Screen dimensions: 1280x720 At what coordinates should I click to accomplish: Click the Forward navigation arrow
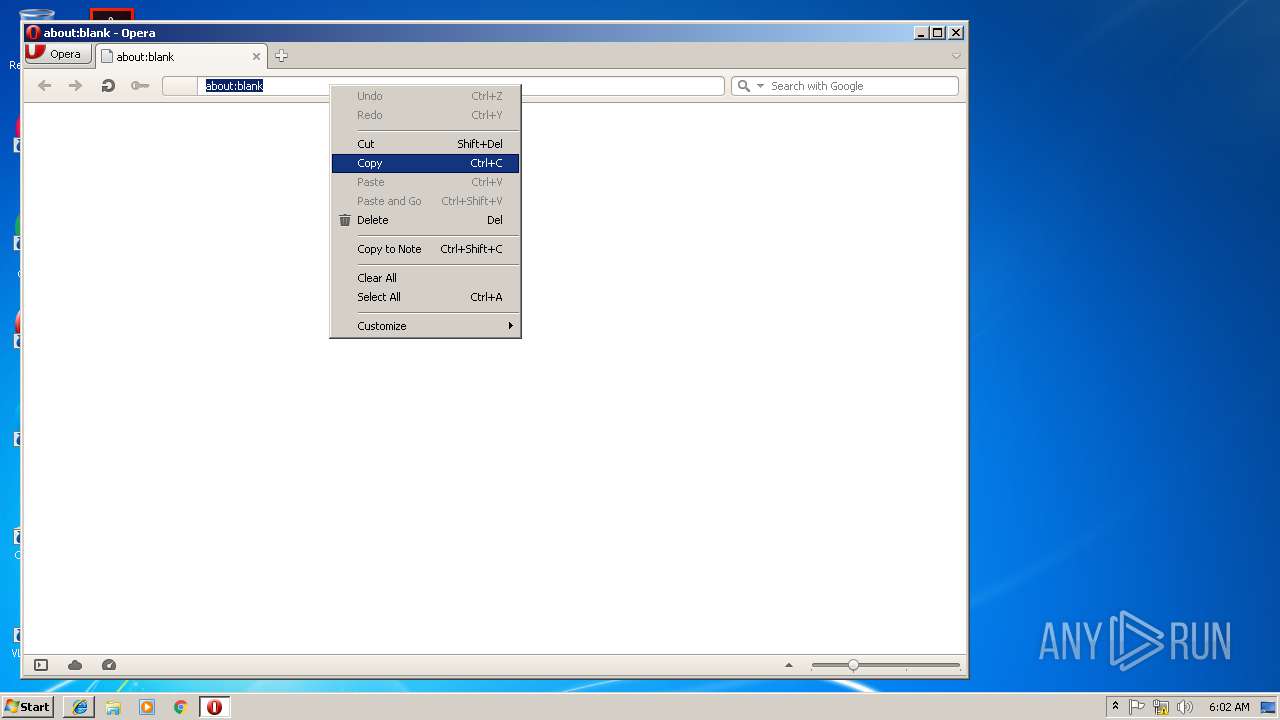click(75, 86)
